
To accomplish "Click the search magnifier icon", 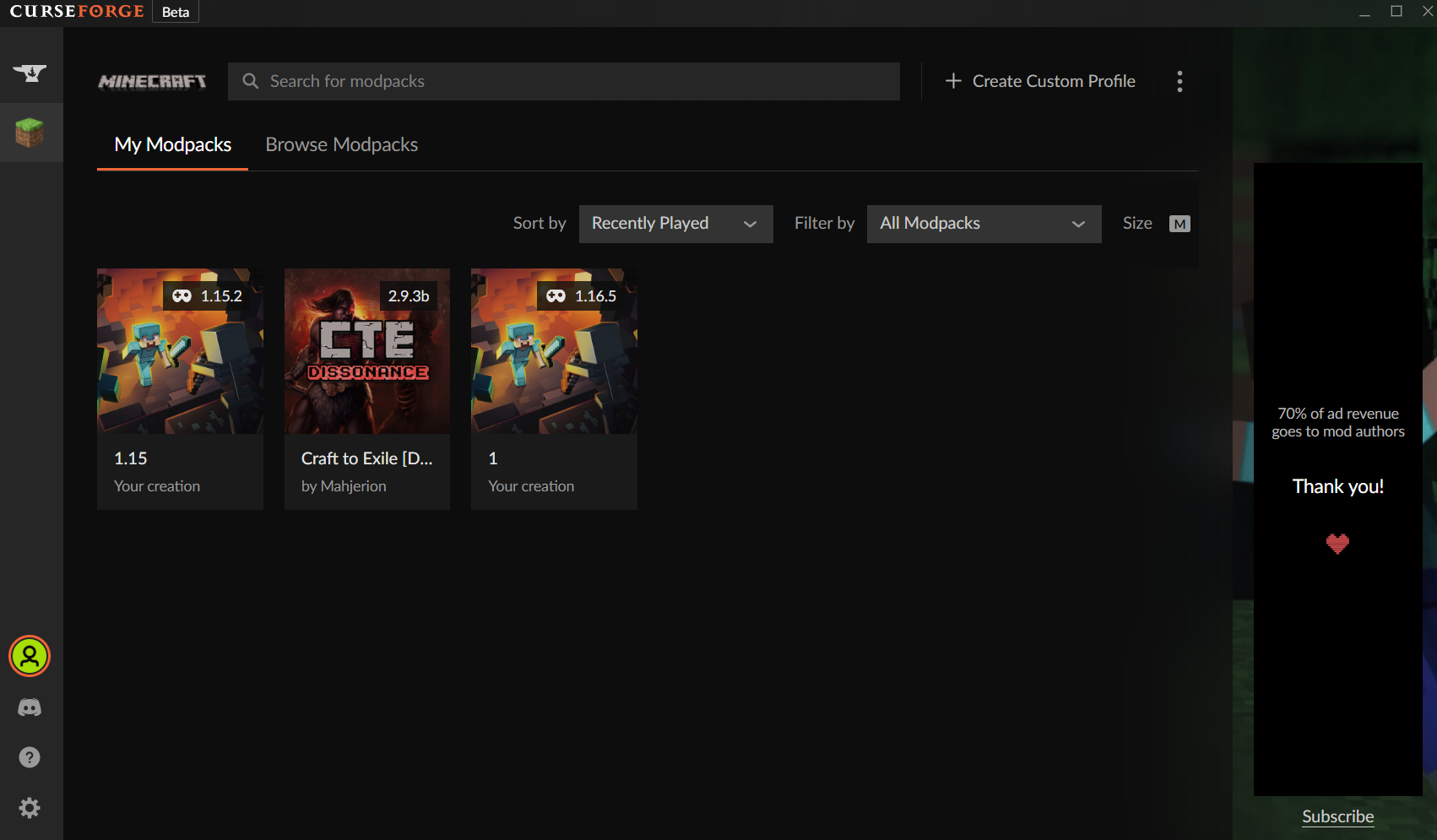I will tap(250, 81).
